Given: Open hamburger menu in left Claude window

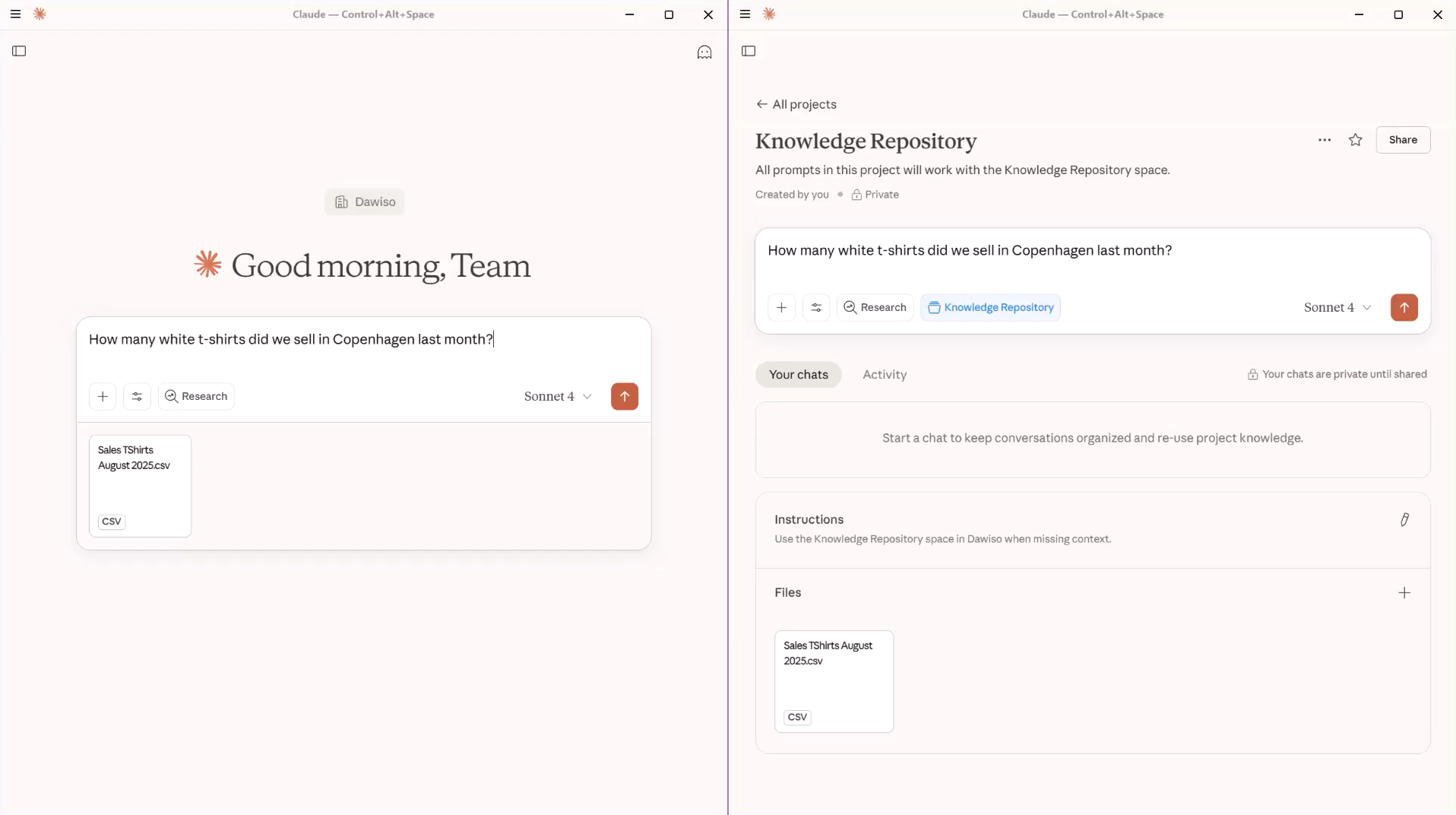Looking at the screenshot, I should pos(15,14).
